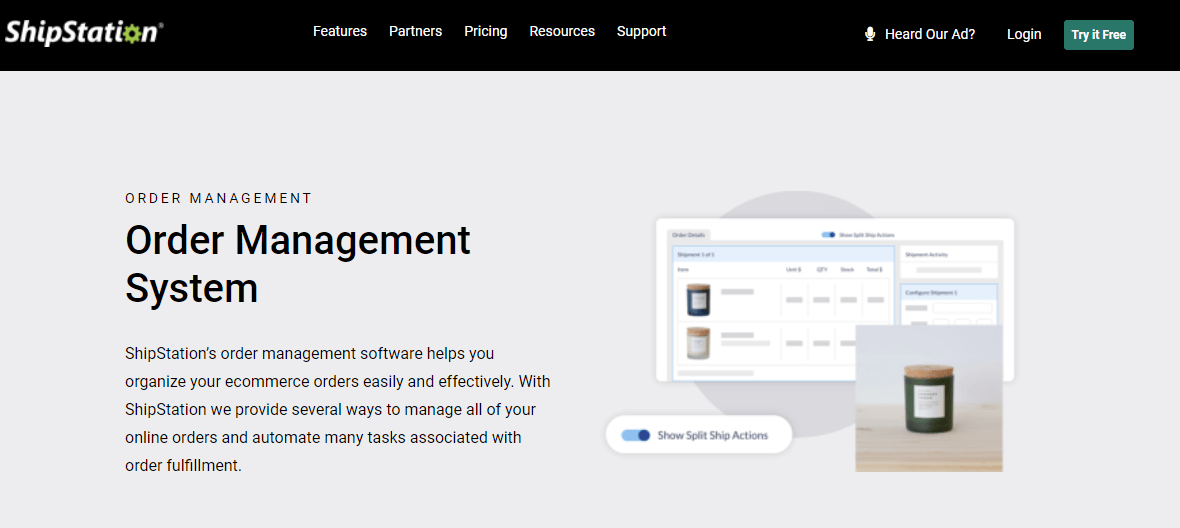Click the "Order Management System" heading
Screen dimensions: 1180x528
pos(298,264)
